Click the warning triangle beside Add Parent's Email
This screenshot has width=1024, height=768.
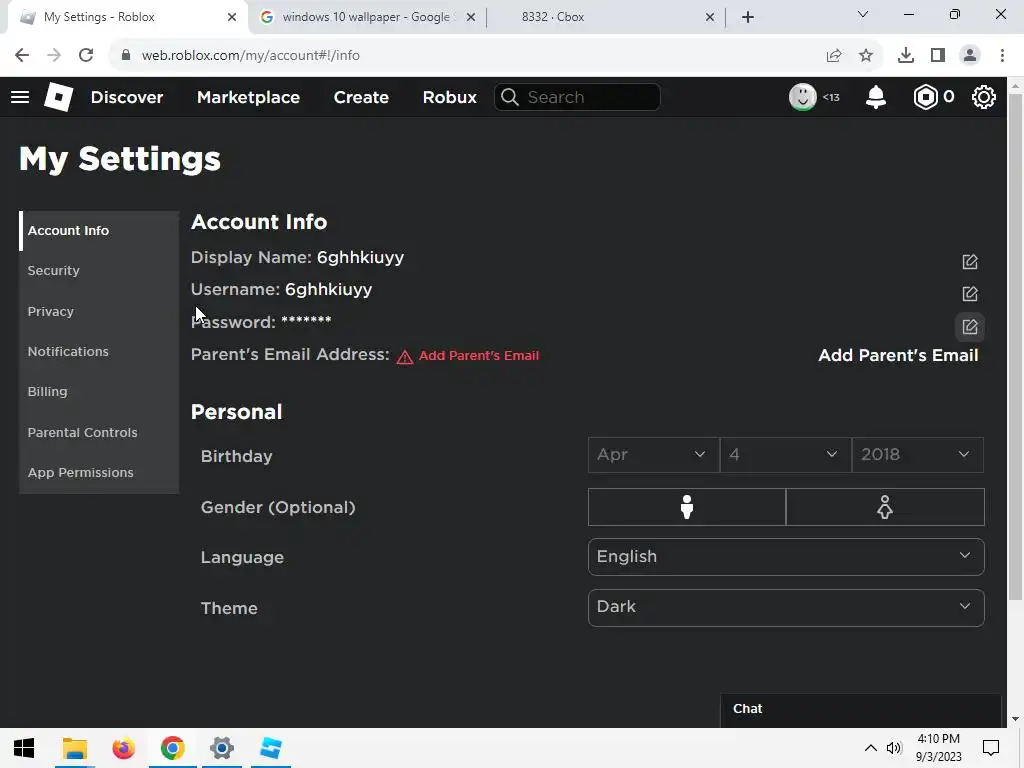405,357
